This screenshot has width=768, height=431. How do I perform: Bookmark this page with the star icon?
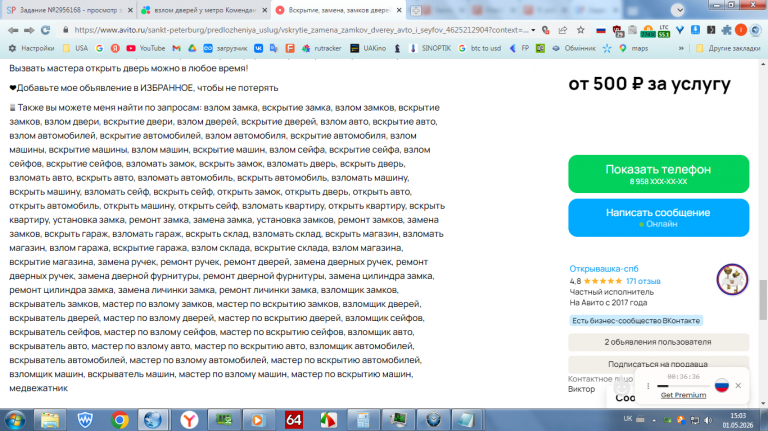[580, 30]
